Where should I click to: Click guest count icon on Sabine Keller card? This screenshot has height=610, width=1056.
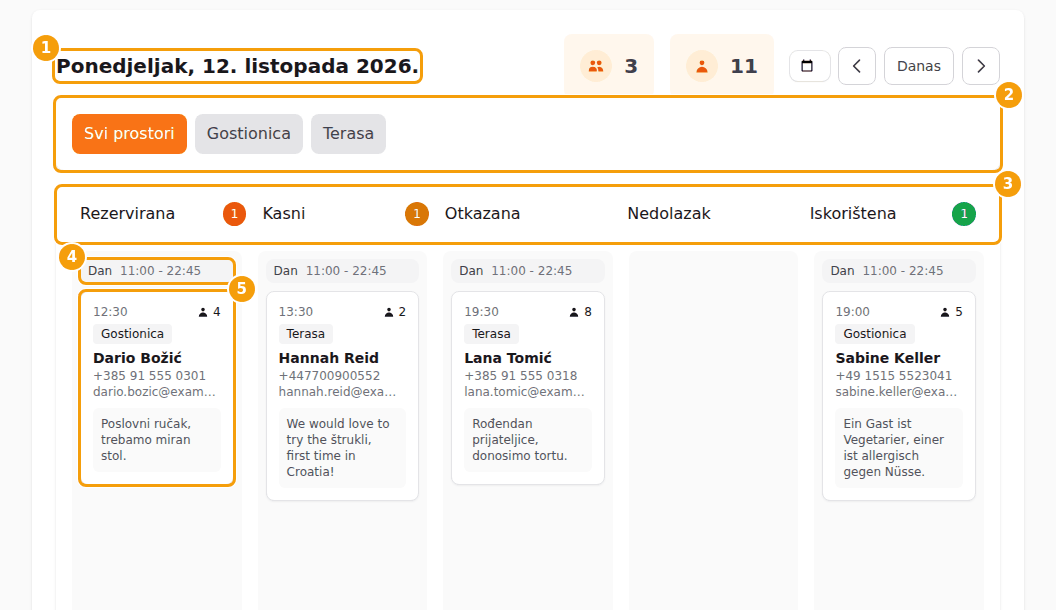tap(945, 312)
